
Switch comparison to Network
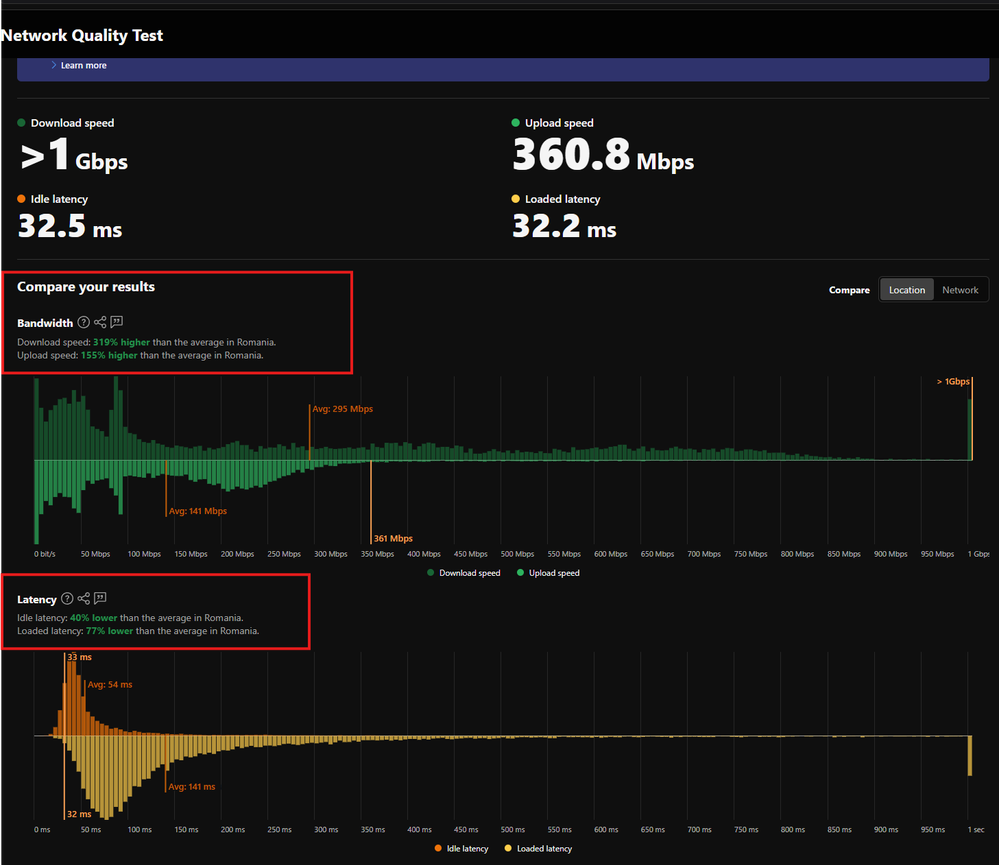click(960, 290)
